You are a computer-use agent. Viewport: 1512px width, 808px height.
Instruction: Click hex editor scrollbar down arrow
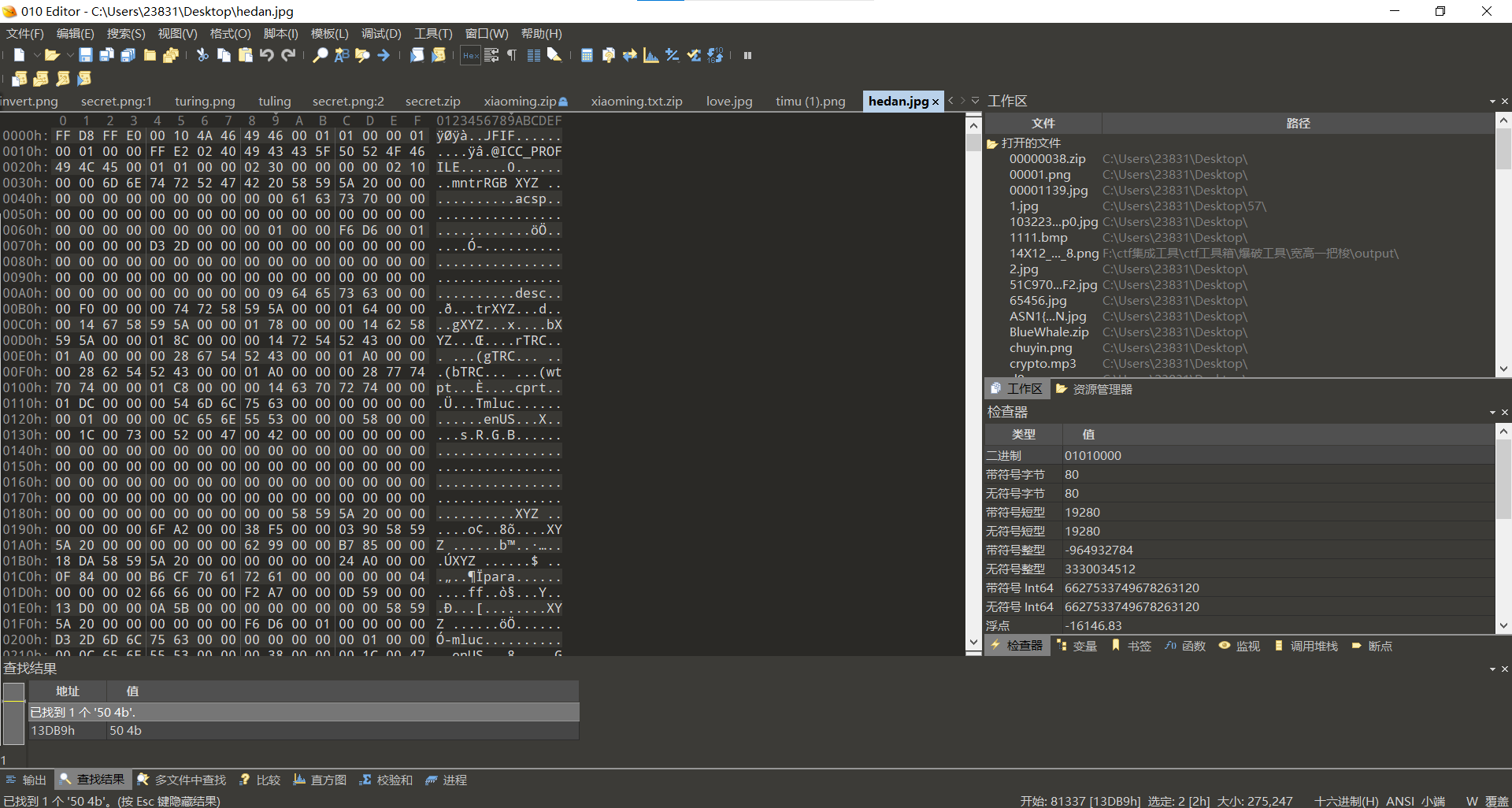click(x=973, y=643)
